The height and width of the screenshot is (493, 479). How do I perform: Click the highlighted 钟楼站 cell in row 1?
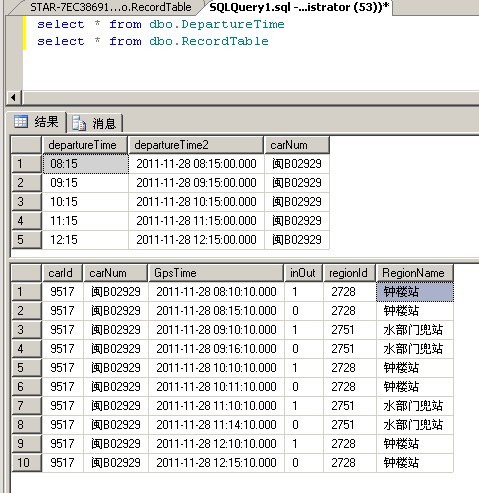[x=415, y=292]
